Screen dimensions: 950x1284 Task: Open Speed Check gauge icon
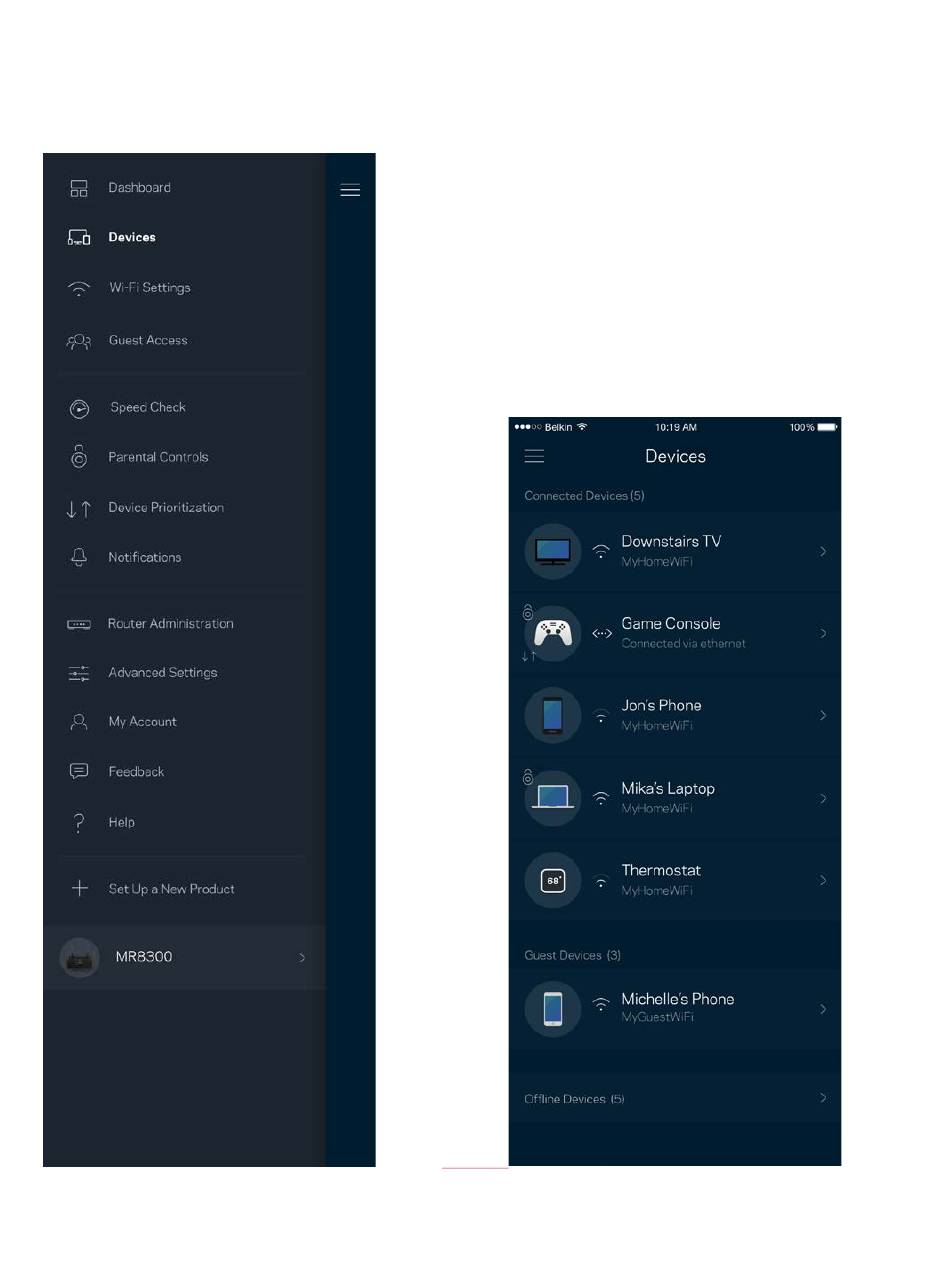coord(79,408)
